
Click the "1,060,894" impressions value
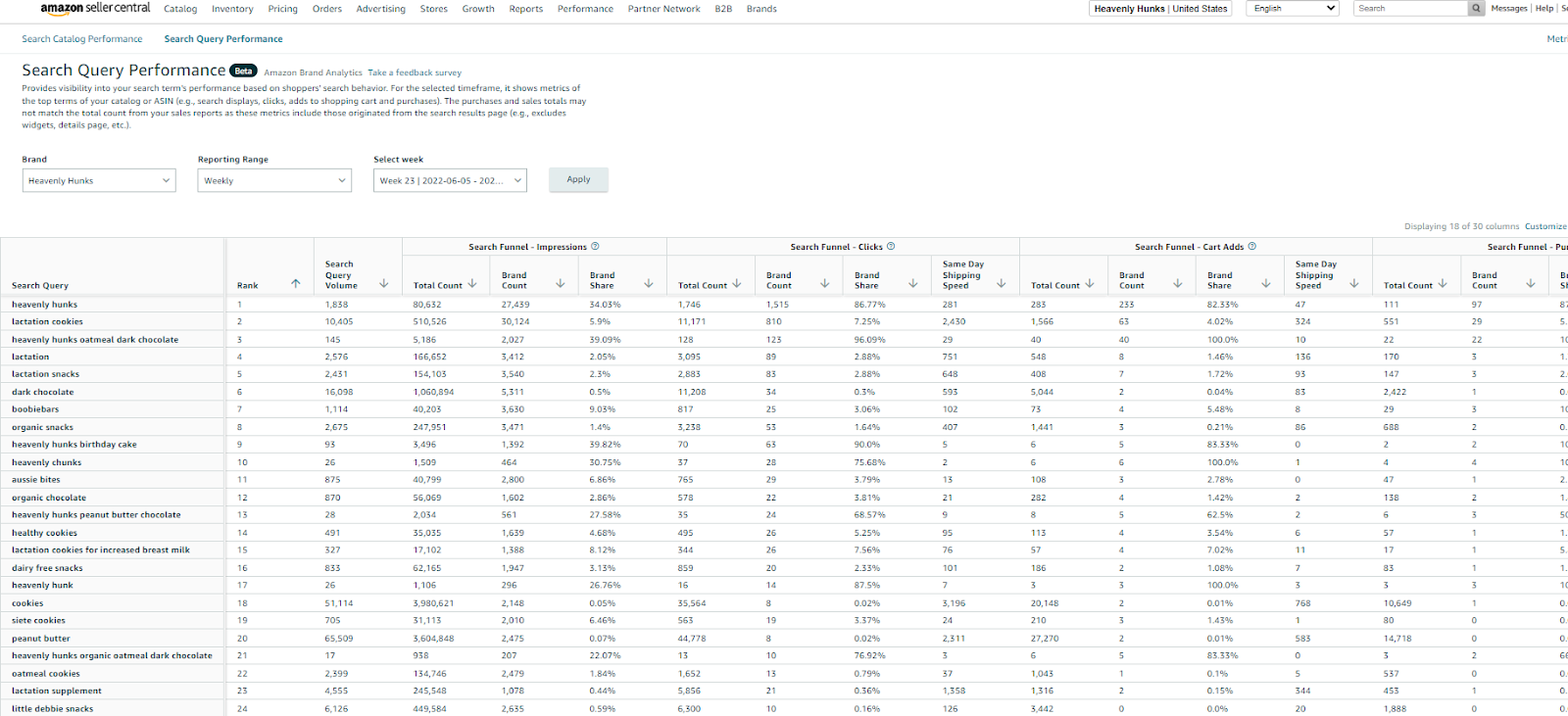click(x=433, y=392)
